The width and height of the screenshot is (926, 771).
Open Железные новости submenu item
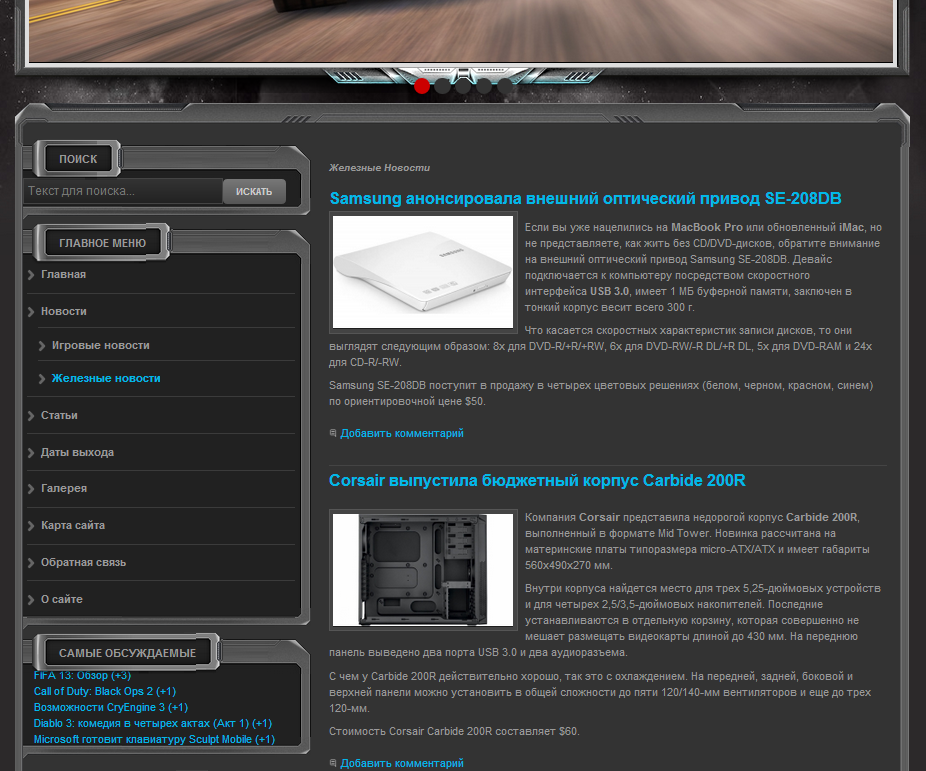coord(106,378)
